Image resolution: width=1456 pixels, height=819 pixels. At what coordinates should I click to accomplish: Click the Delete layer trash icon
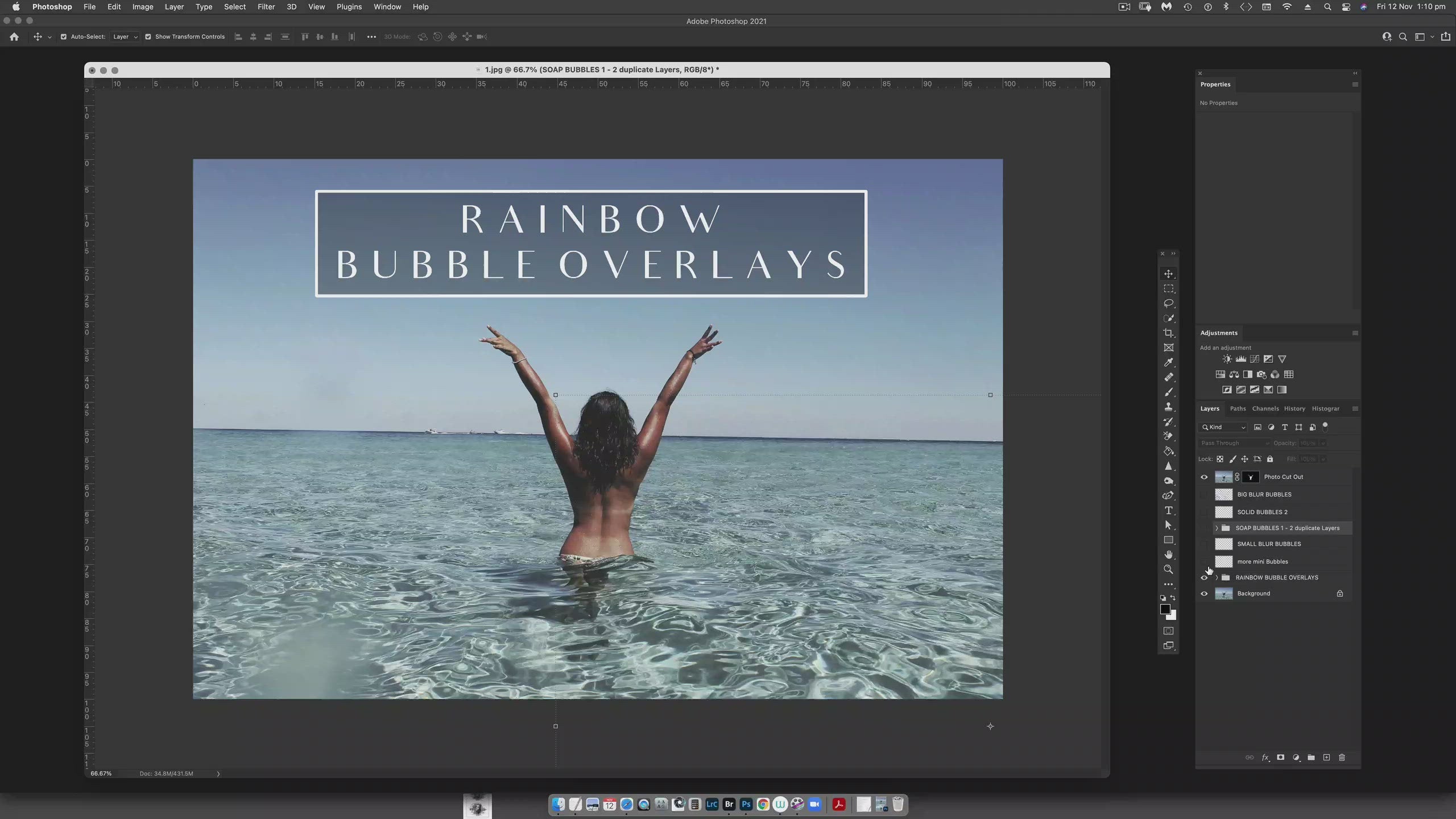[x=1342, y=758]
